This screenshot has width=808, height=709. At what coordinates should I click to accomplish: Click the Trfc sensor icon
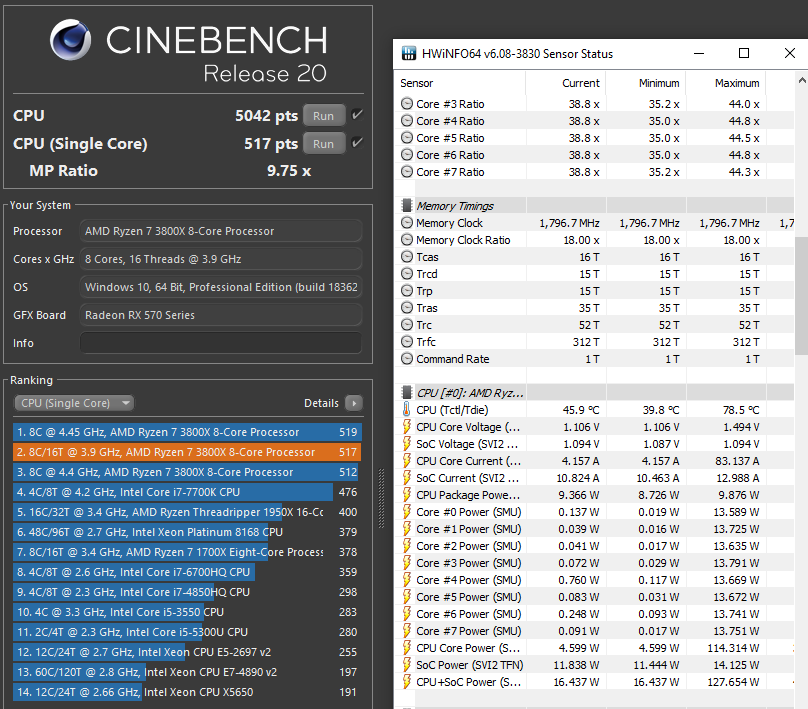(407, 342)
